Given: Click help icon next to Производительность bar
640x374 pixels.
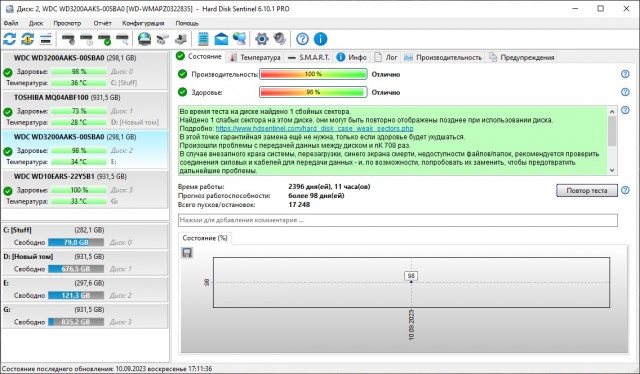Looking at the screenshot, I should pos(625,74).
